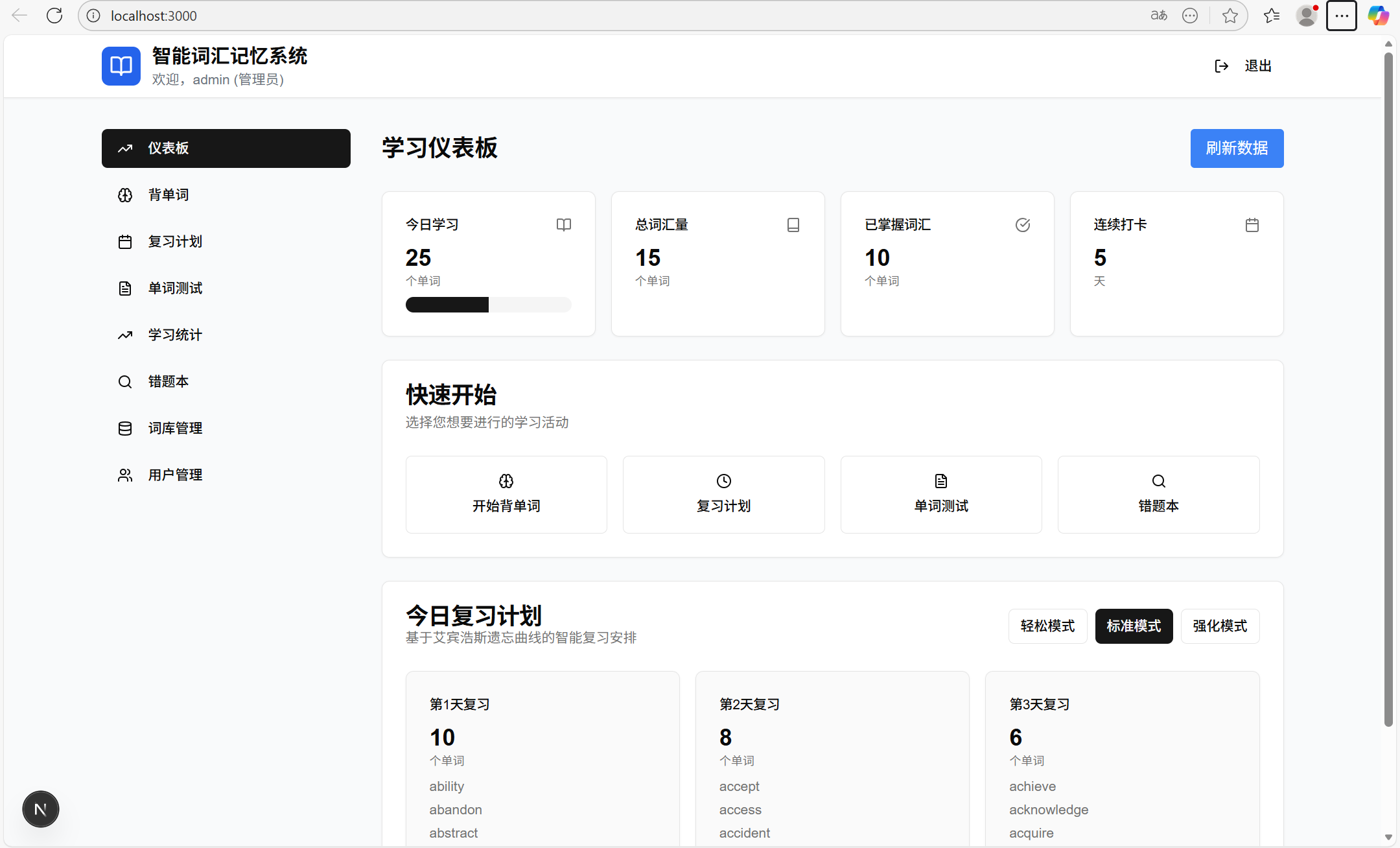
Task: Click the word link ability
Action: 446,786
